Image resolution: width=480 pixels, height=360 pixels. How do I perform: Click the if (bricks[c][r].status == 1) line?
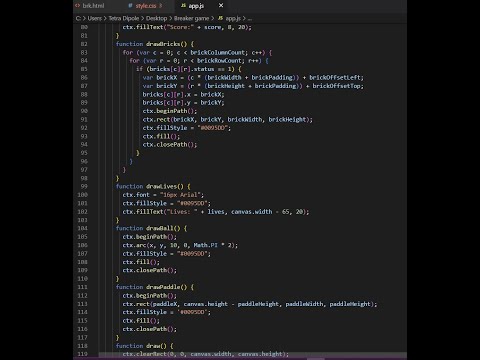(x=189, y=69)
